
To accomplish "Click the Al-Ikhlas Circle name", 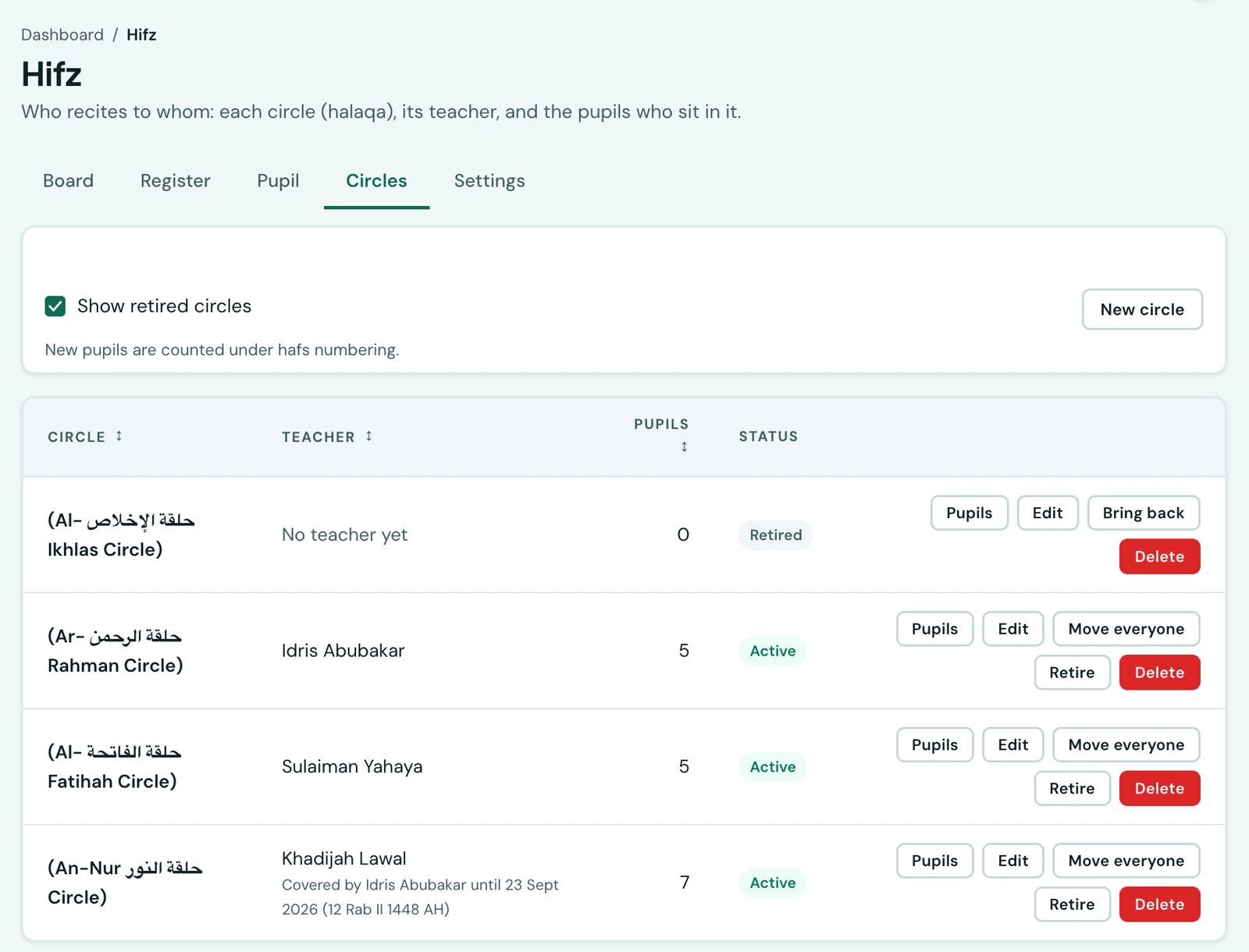I will pos(121,535).
